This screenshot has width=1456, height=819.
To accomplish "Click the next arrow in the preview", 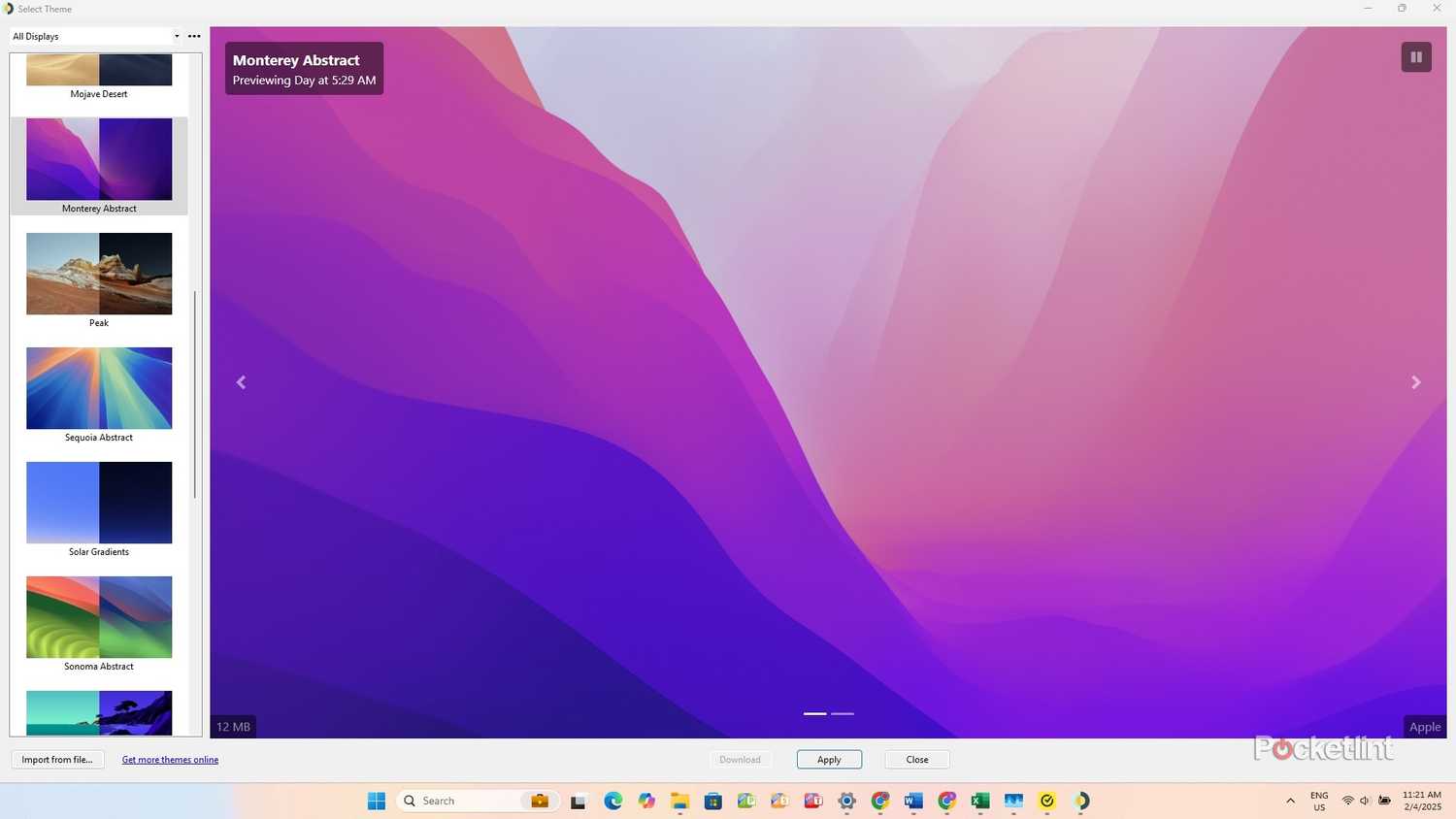I will tap(1415, 381).
